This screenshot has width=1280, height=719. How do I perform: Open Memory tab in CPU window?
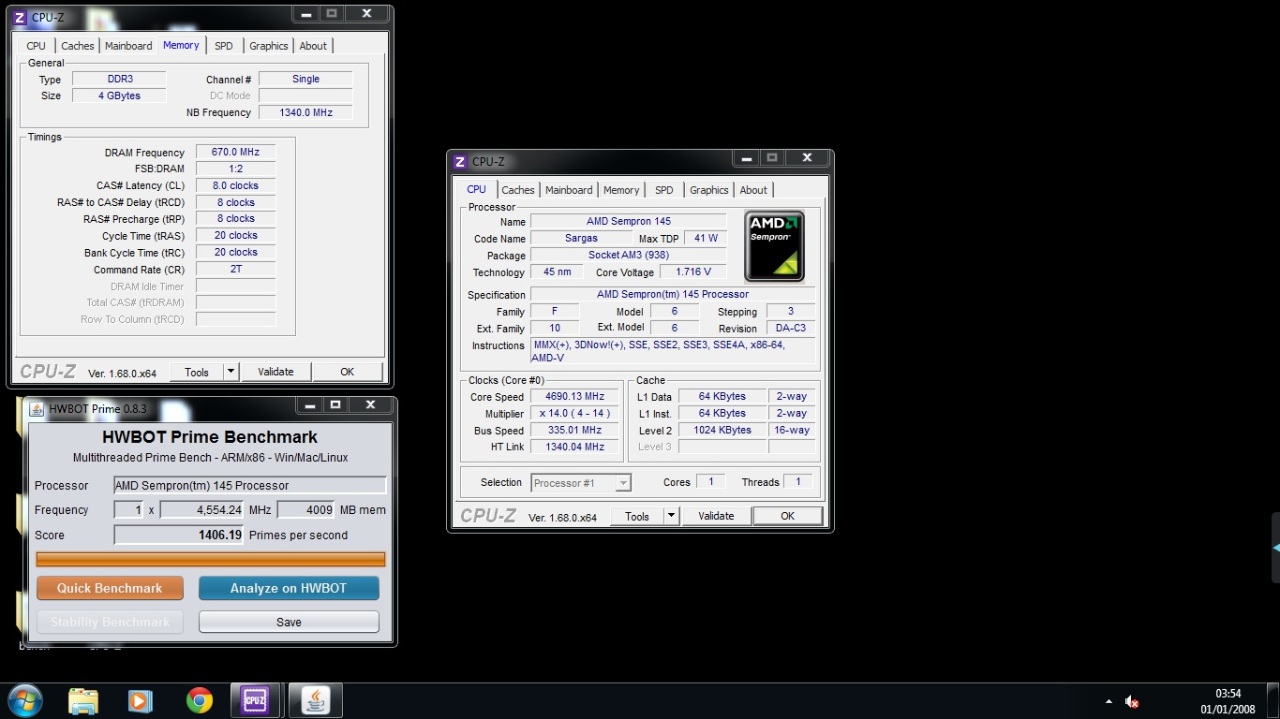click(x=621, y=190)
